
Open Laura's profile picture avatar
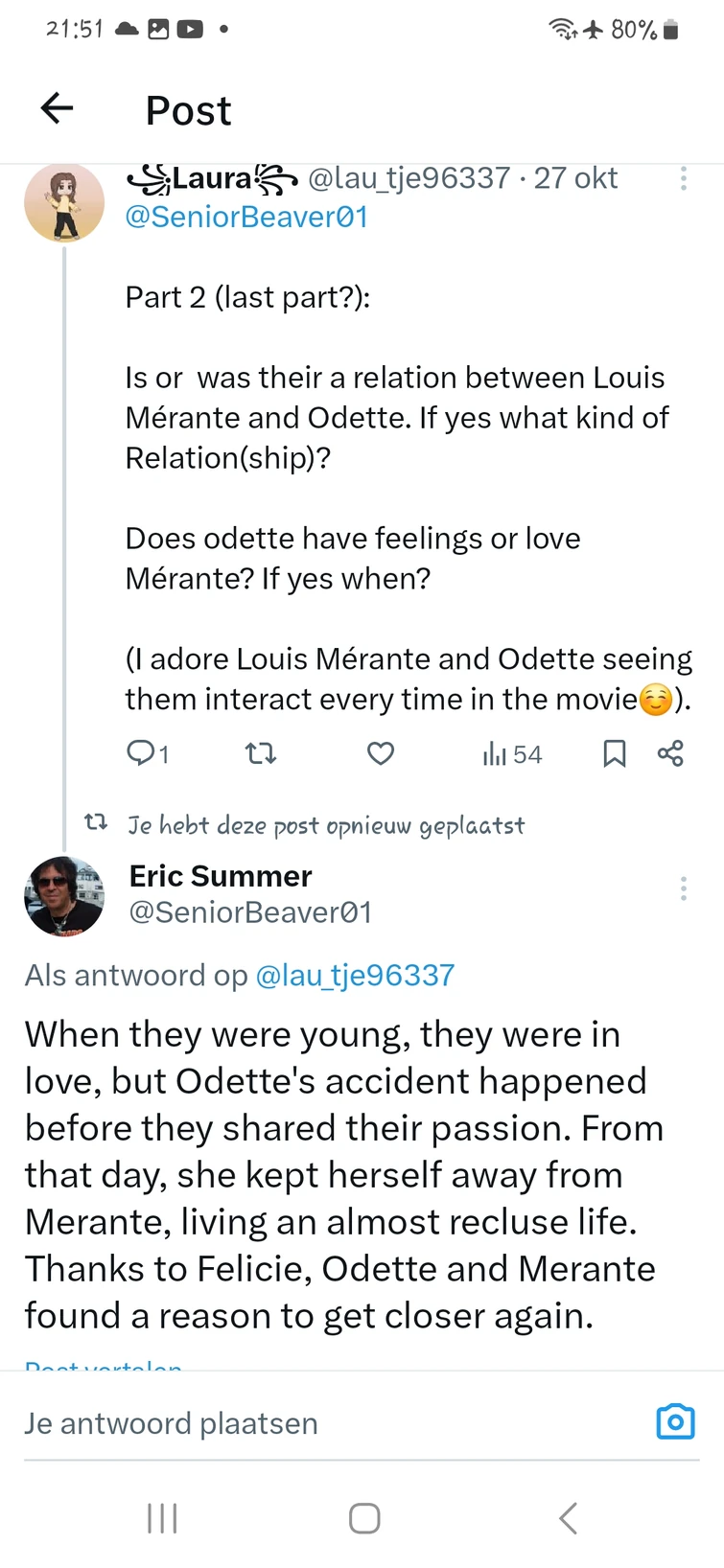pyautogui.click(x=64, y=202)
